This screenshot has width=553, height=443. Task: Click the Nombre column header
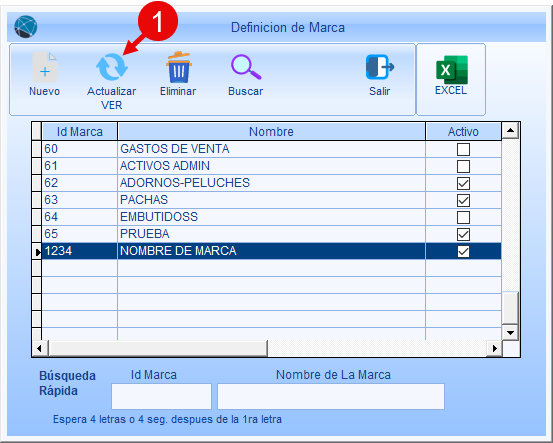271,132
